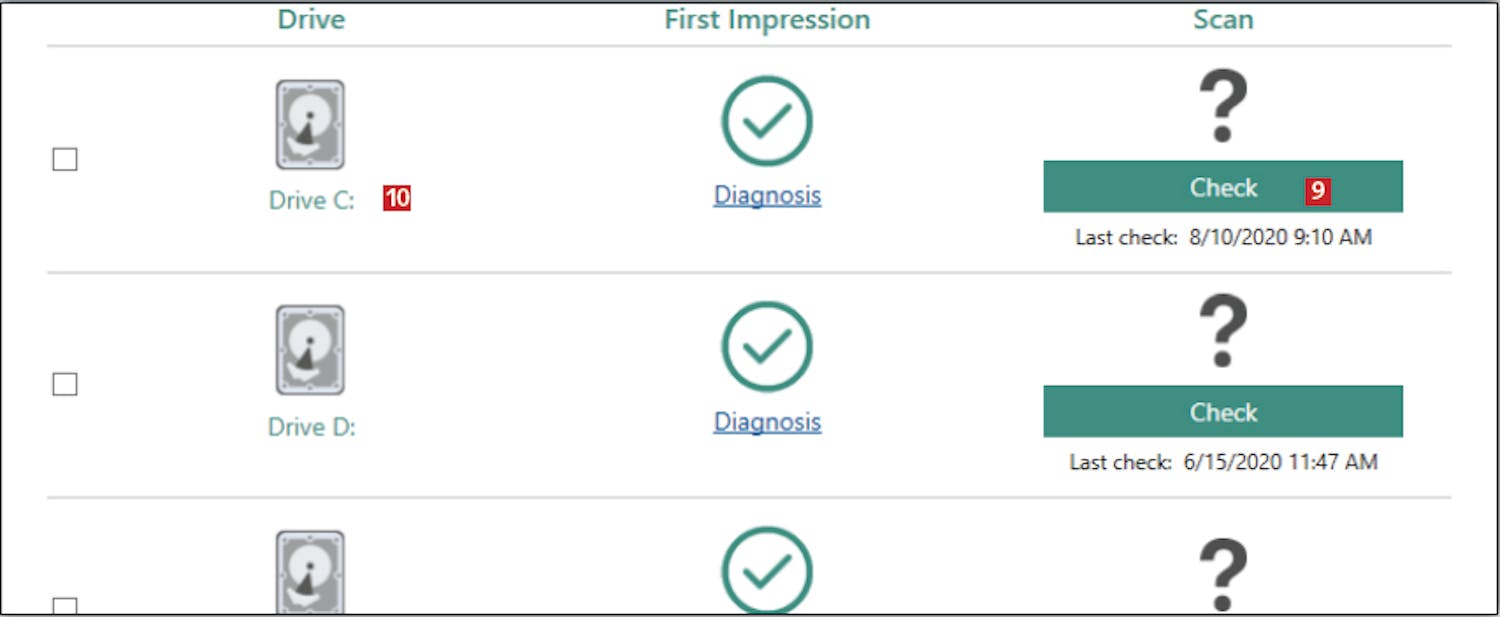
Task: Click the third row's hard disk icon
Action: click(310, 572)
